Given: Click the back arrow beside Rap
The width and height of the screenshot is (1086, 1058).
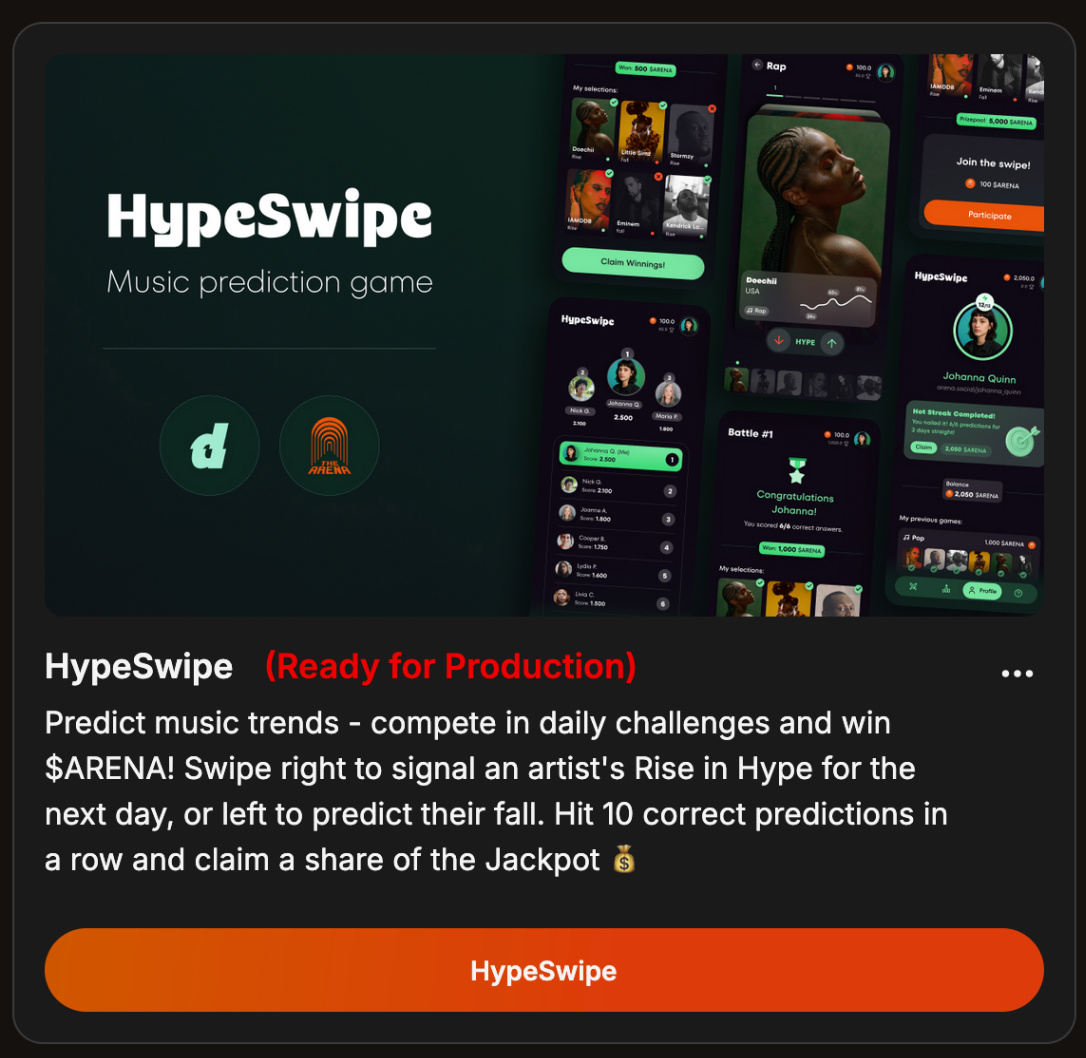Looking at the screenshot, I should (757, 64).
